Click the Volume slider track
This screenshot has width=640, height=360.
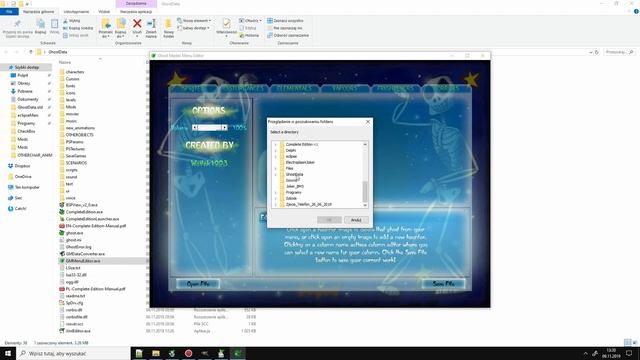click(210, 128)
